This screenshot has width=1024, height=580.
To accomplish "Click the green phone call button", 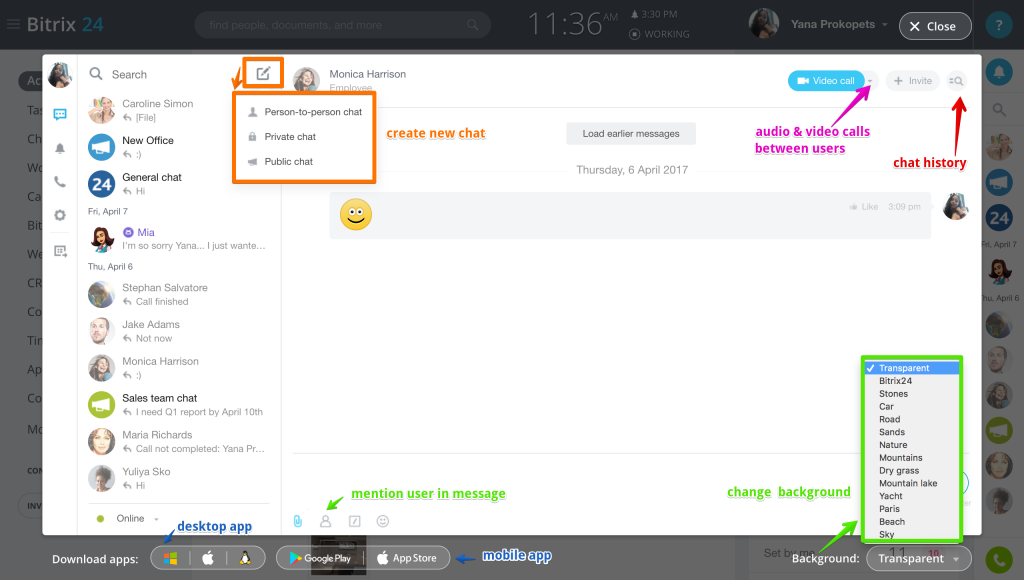I will (999, 559).
